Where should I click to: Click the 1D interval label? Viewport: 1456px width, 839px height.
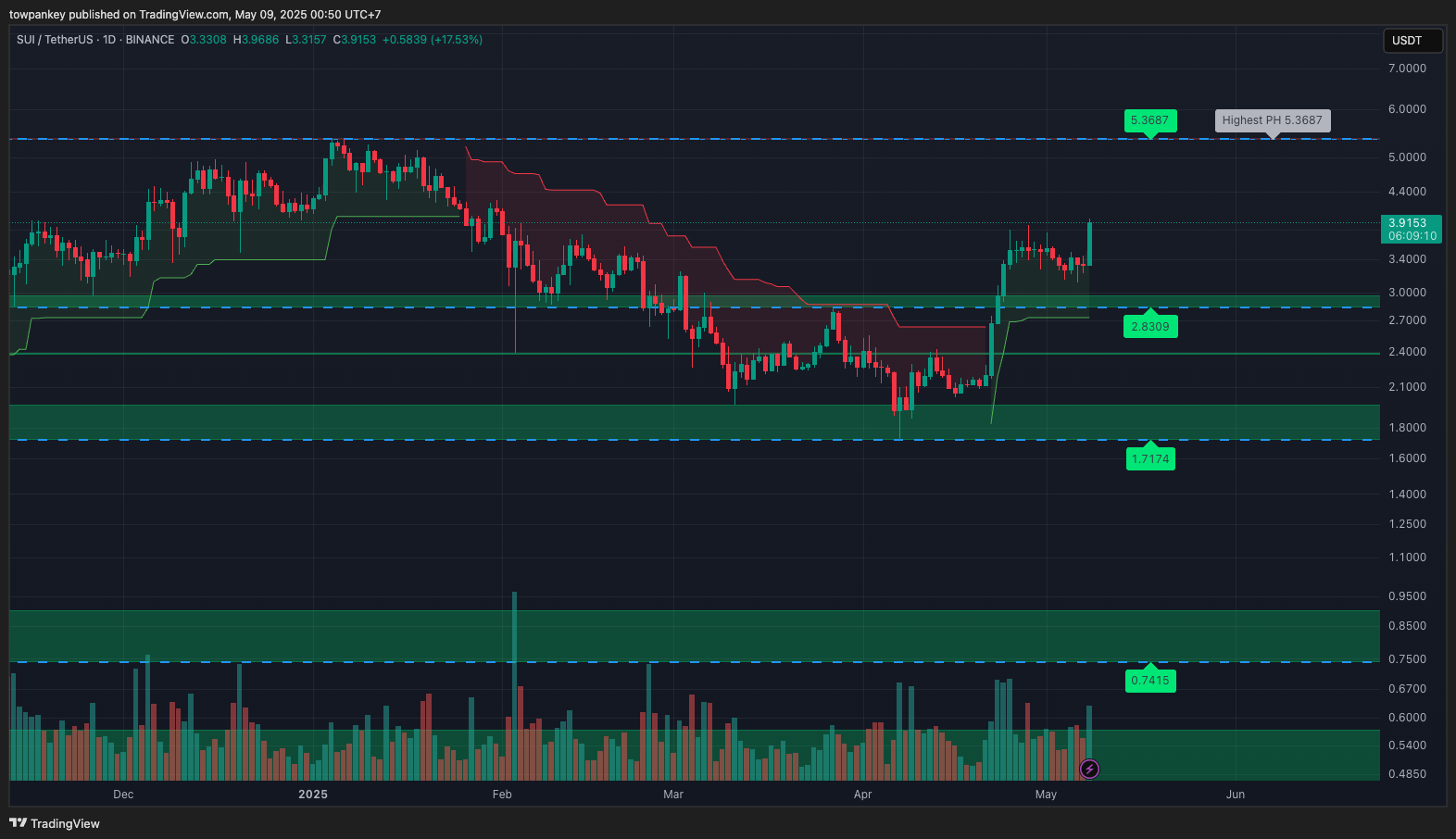109,40
